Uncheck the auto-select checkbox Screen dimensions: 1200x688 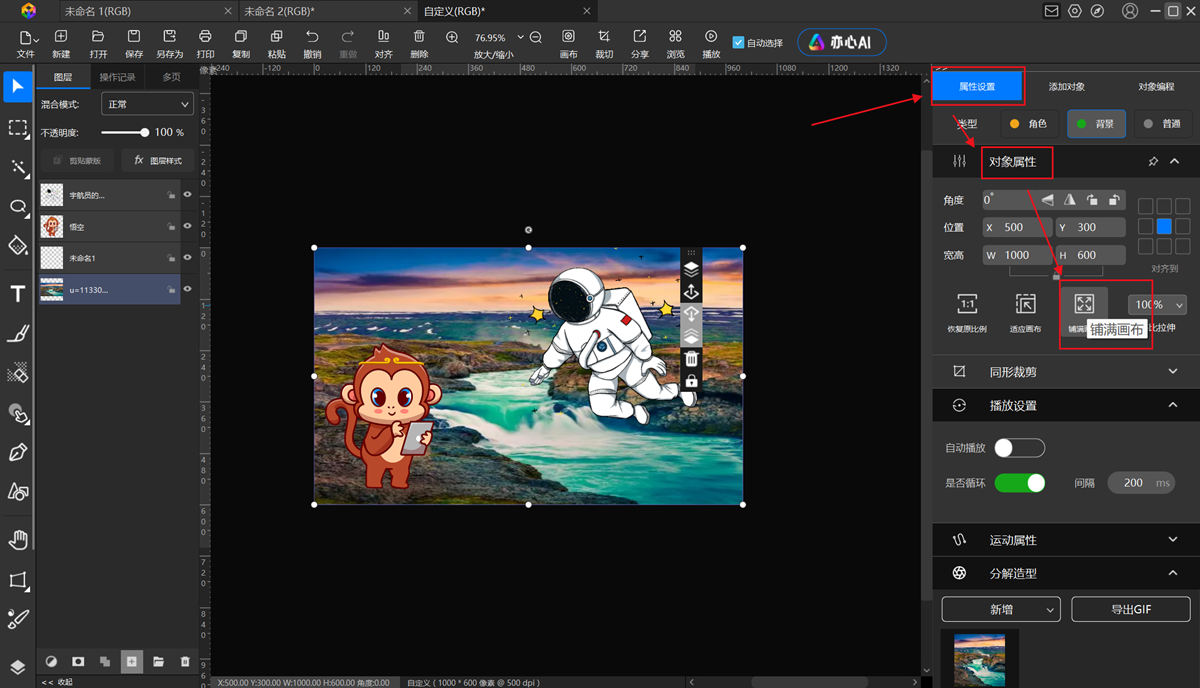tap(739, 43)
